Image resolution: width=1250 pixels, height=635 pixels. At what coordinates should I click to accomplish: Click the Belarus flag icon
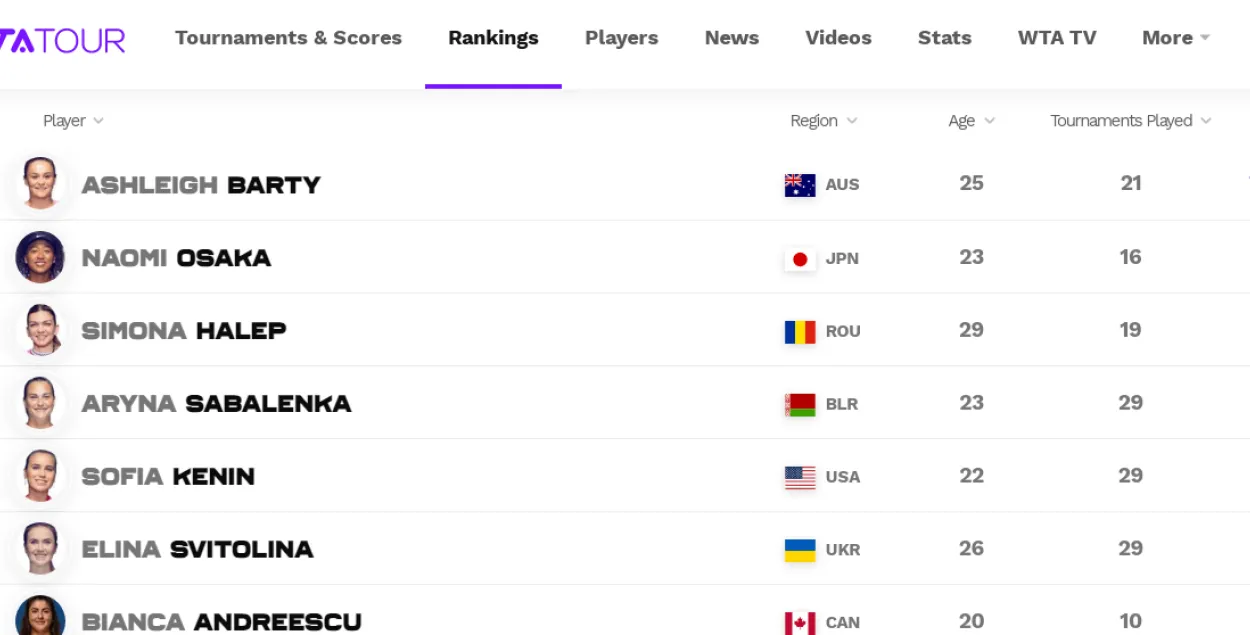click(x=800, y=405)
